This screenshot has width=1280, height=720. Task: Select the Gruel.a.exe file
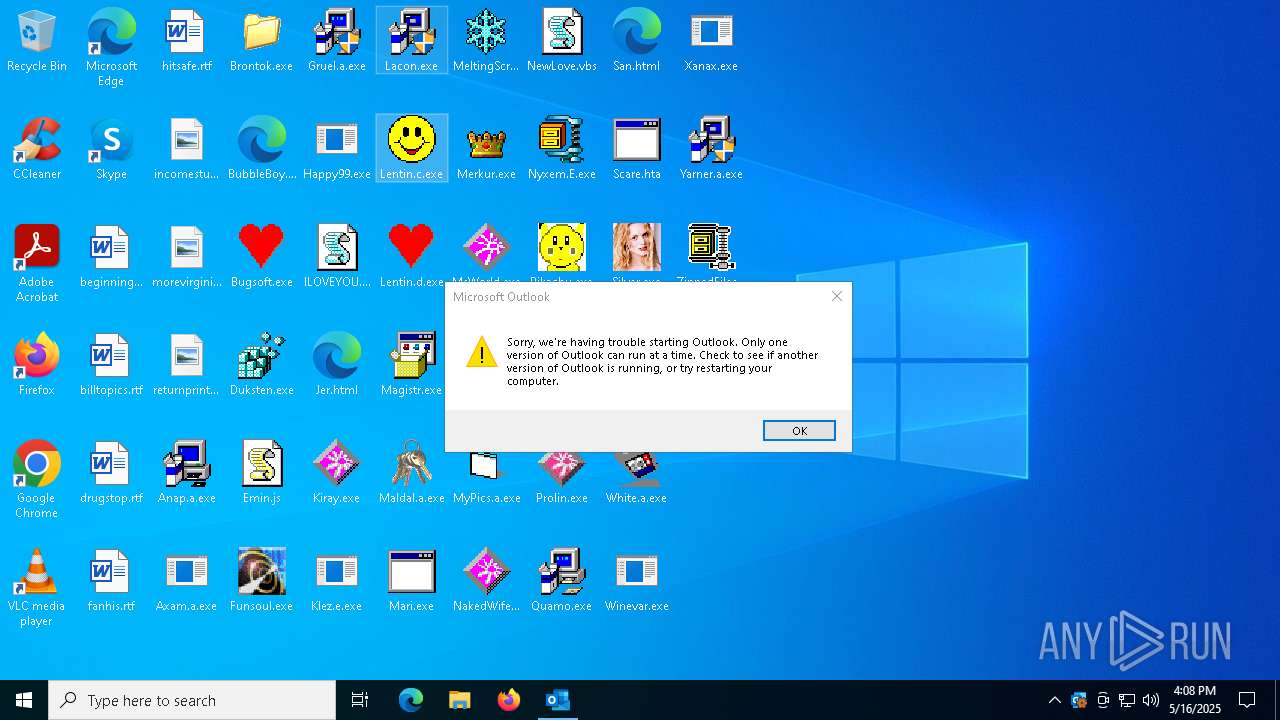coord(336,42)
